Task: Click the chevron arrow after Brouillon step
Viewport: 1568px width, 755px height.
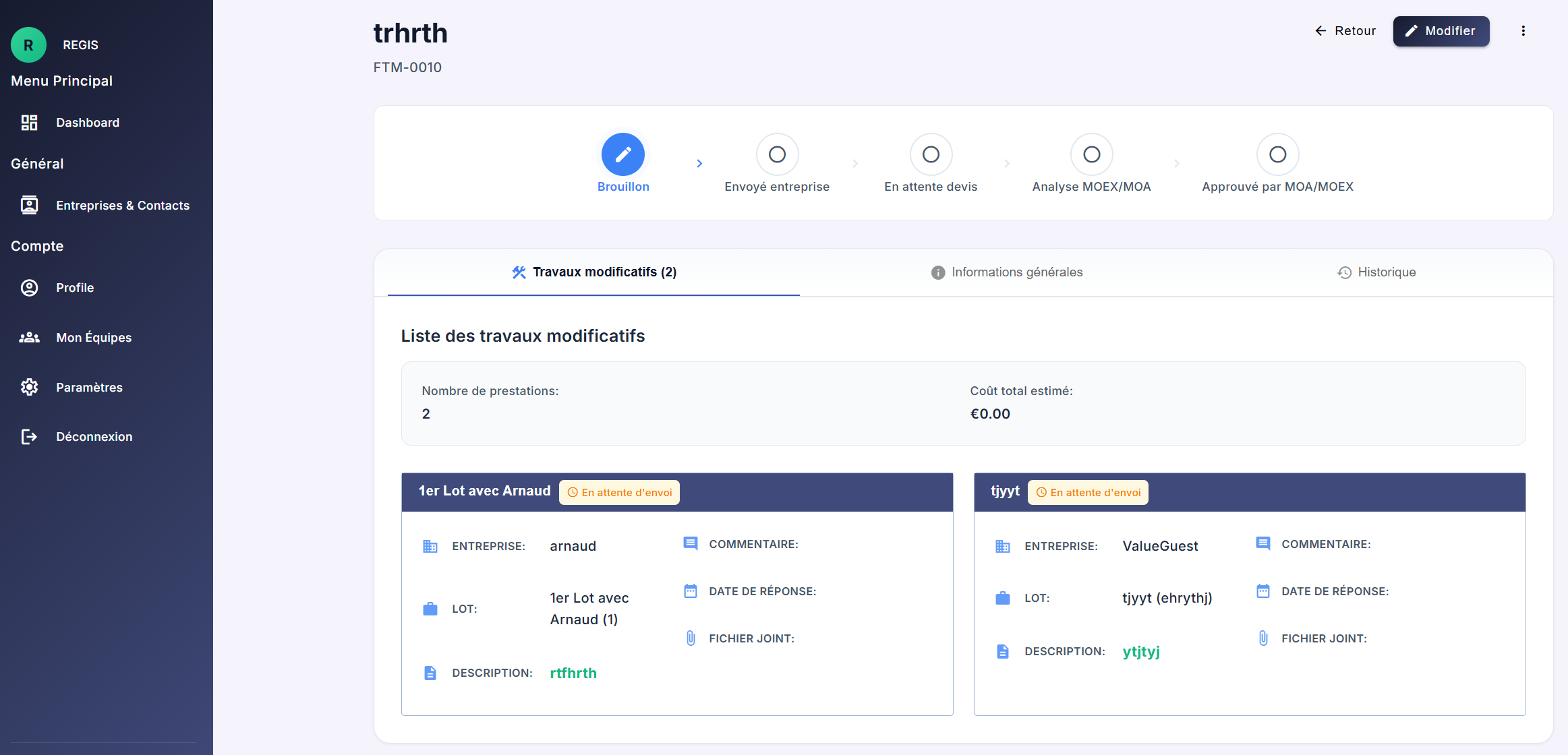Action: (x=699, y=163)
